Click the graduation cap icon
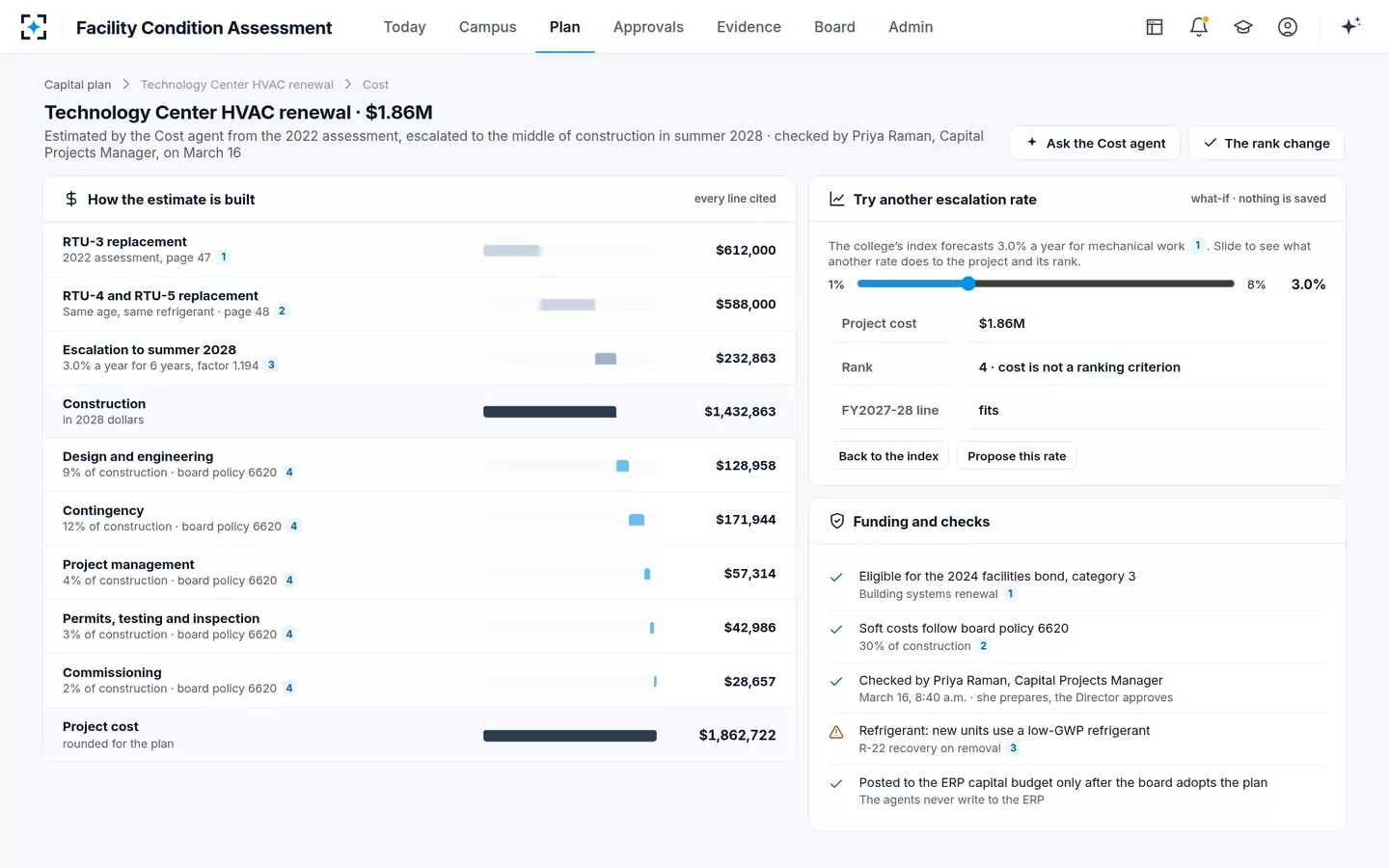This screenshot has width=1389, height=868. coord(1243,27)
